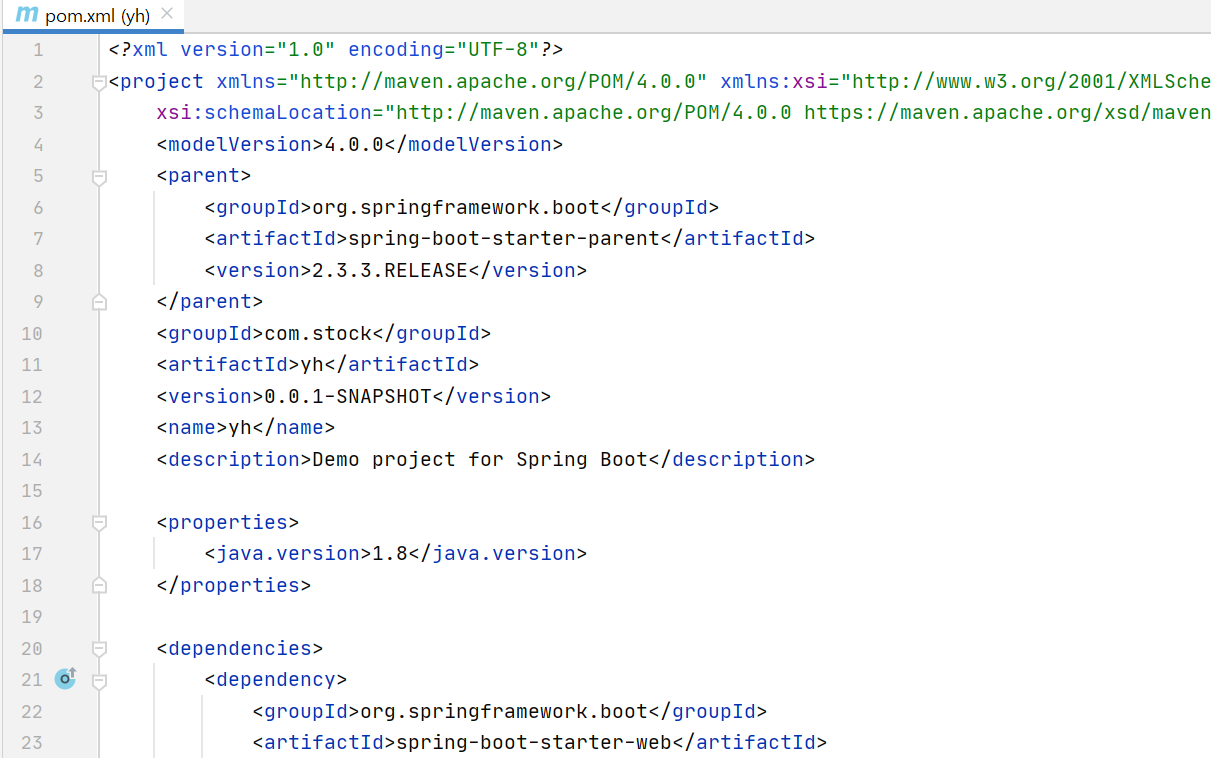This screenshot has height=758, width=1211.
Task: Click the maven.apache.org/POM/4.0.0 xmlns URL
Action: [x=498, y=81]
